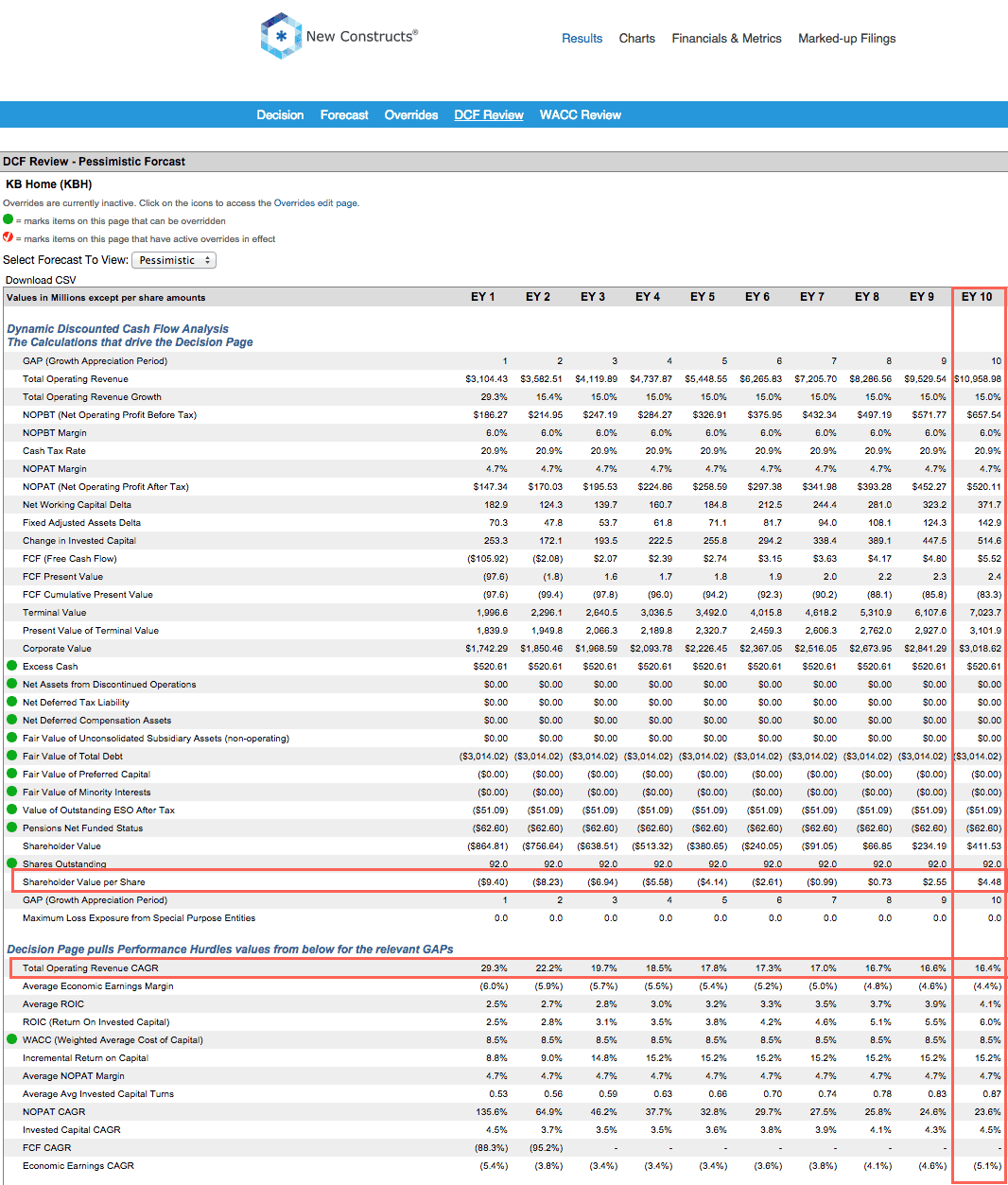Click the $4.48 shareholder value per share
The height and width of the screenshot is (1185, 1008).
click(x=989, y=882)
